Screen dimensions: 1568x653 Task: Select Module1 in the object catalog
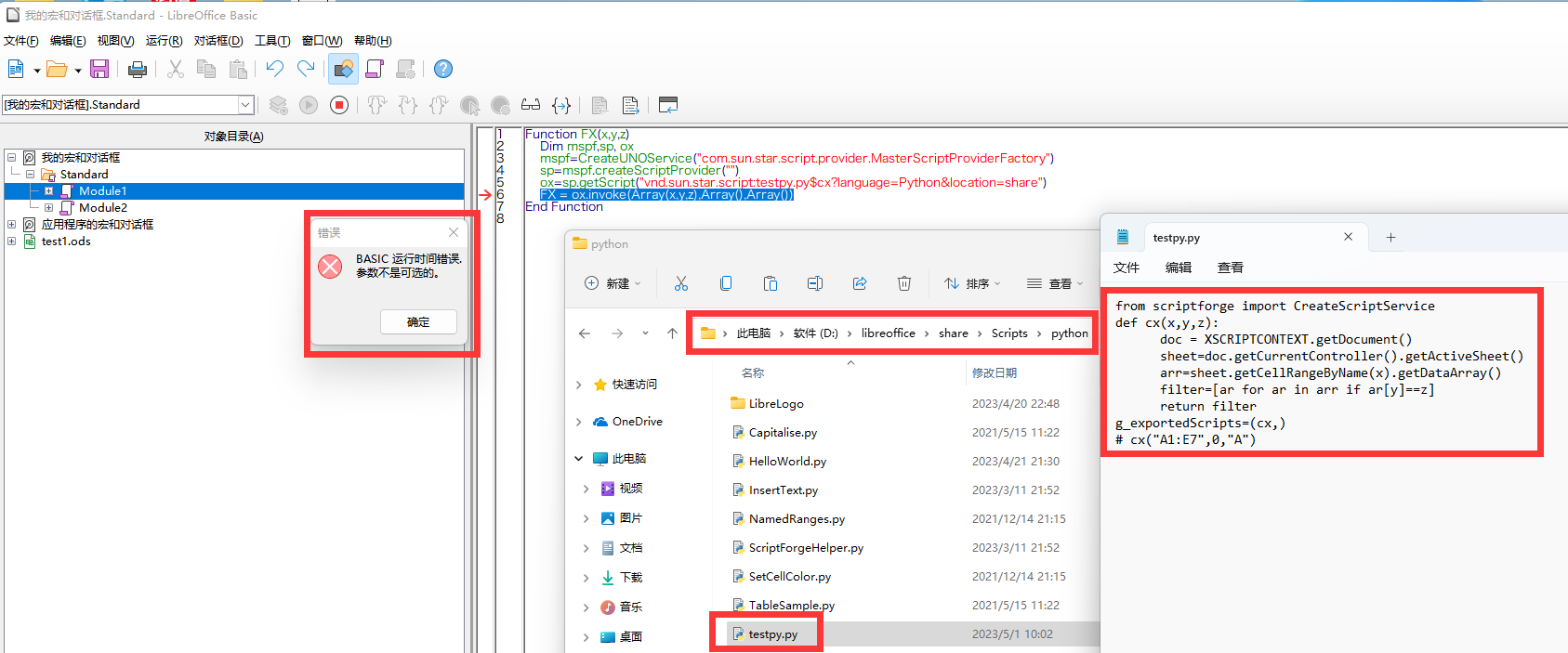tap(102, 191)
